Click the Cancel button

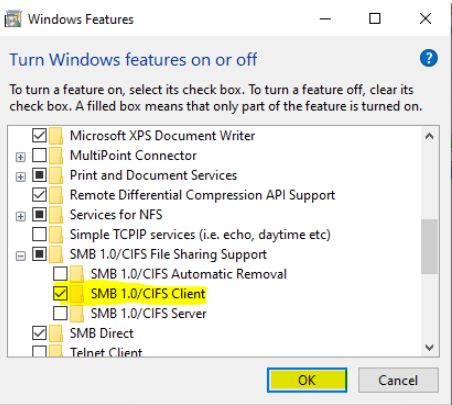[x=398, y=380]
